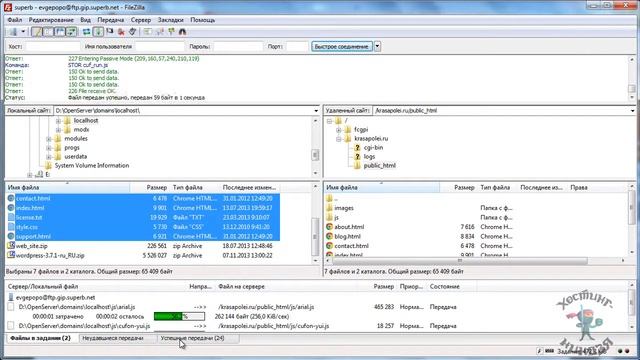The height and width of the screenshot is (360, 640).
Task: Click the Пароль input field
Action: [238, 47]
